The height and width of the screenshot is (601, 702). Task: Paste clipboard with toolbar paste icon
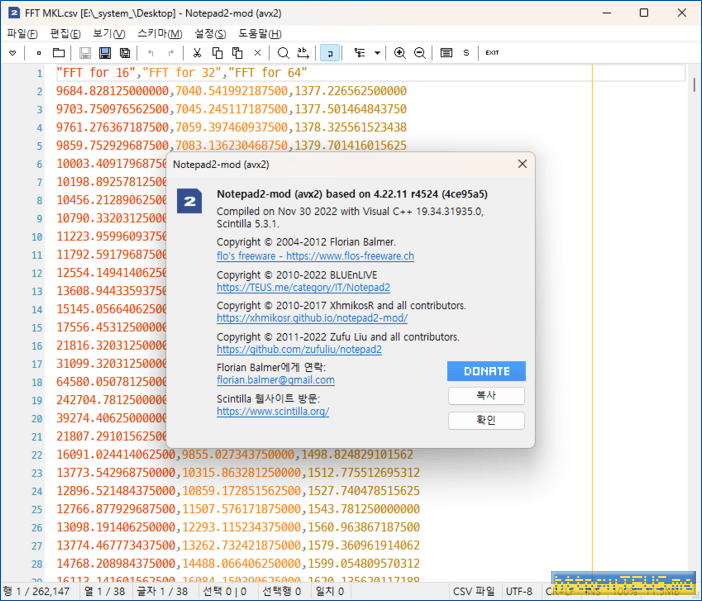click(237, 53)
